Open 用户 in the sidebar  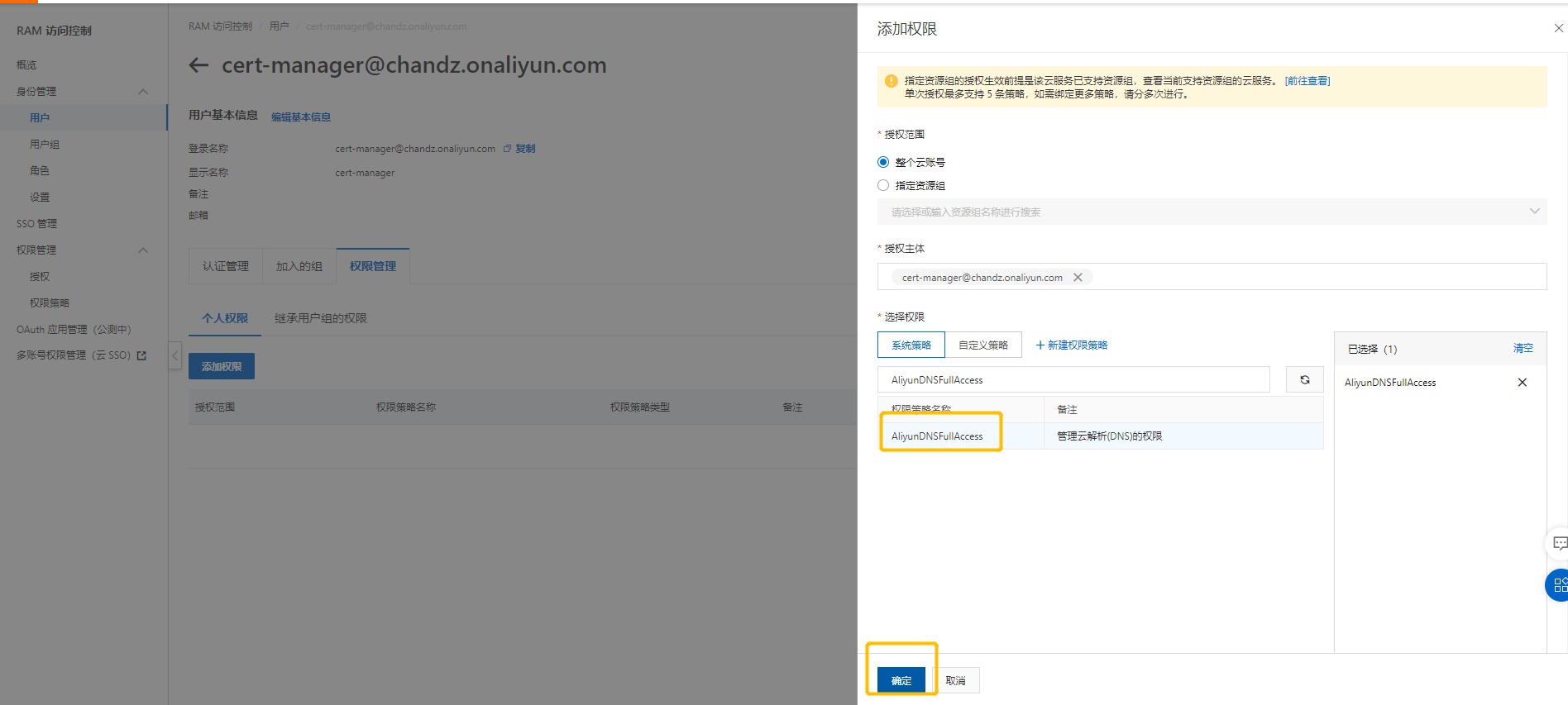coord(40,117)
